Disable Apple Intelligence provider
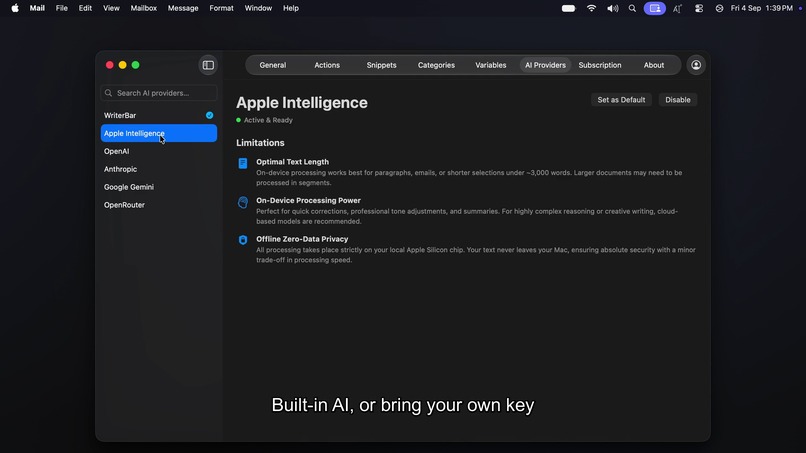 pos(677,100)
